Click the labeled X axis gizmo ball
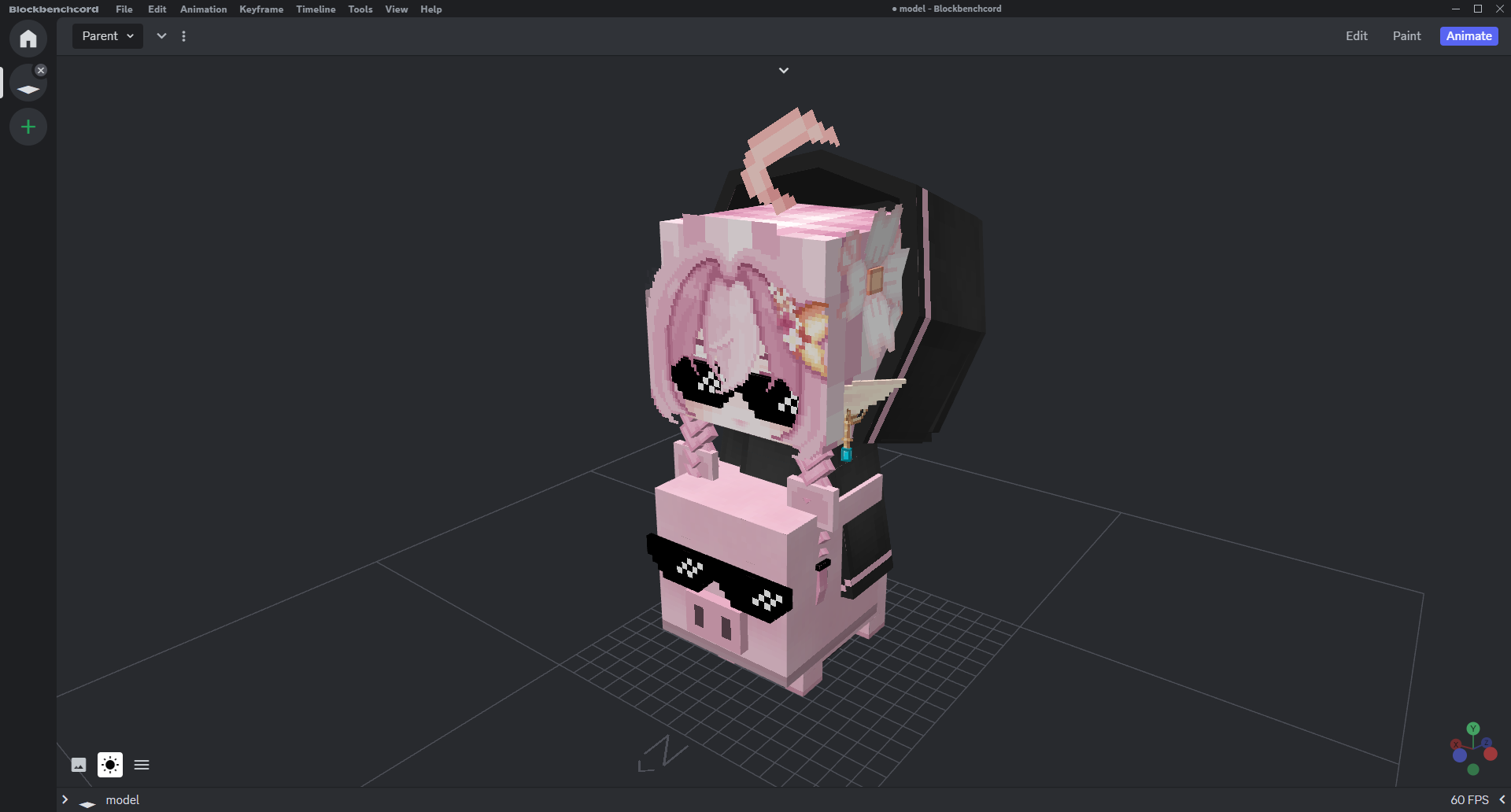The height and width of the screenshot is (812, 1511). (1456, 744)
